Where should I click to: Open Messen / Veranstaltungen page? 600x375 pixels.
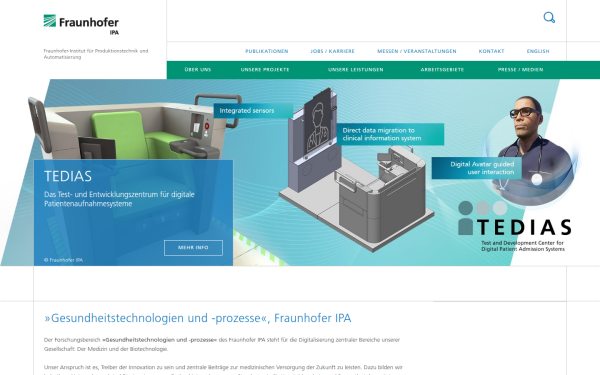click(417, 51)
